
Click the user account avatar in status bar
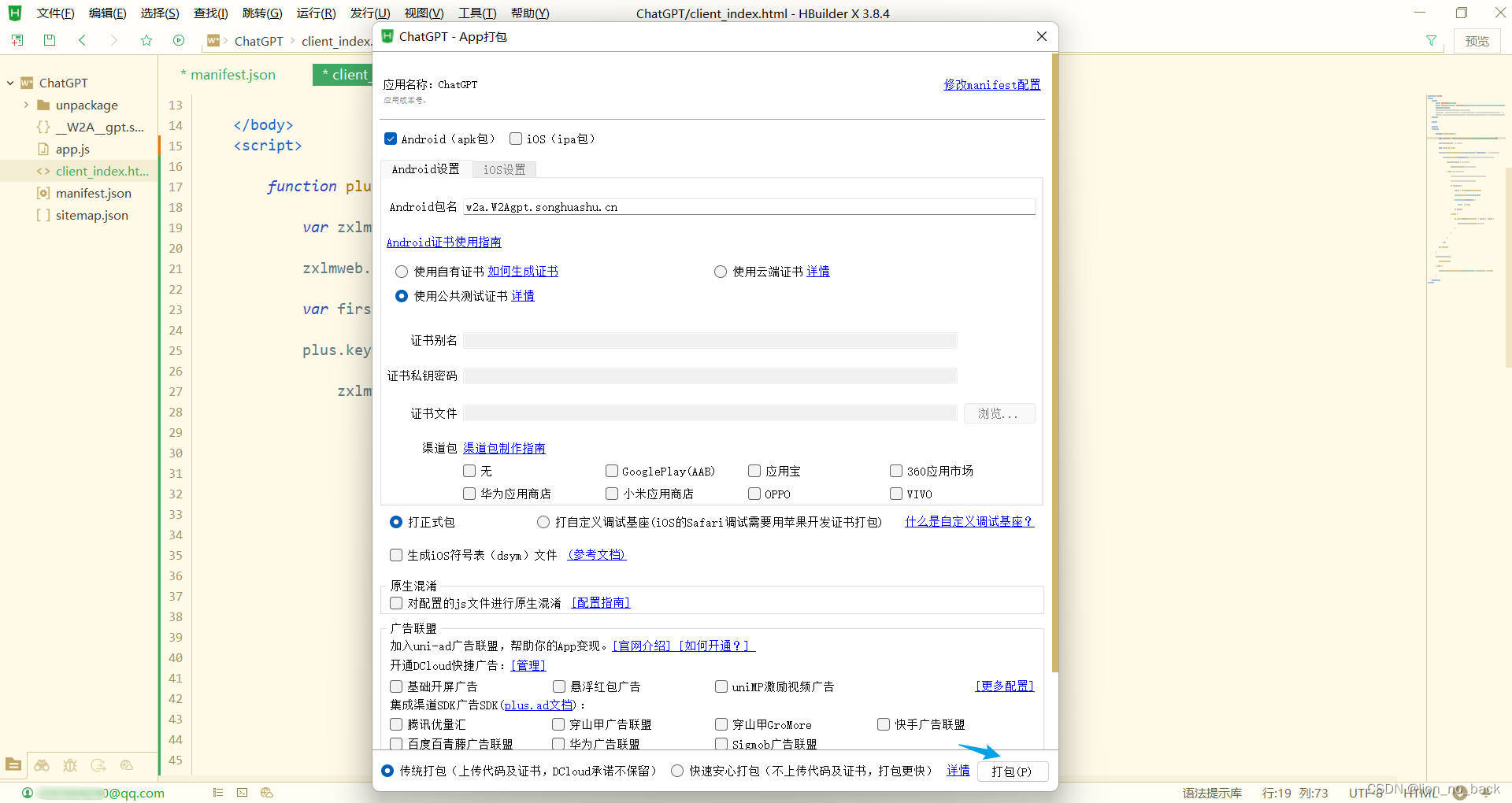pyautogui.click(x=28, y=793)
